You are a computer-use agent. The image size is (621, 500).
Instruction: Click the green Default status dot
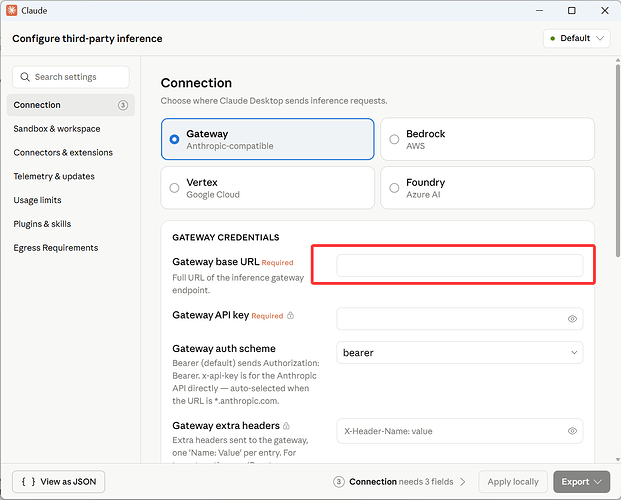[x=552, y=38]
